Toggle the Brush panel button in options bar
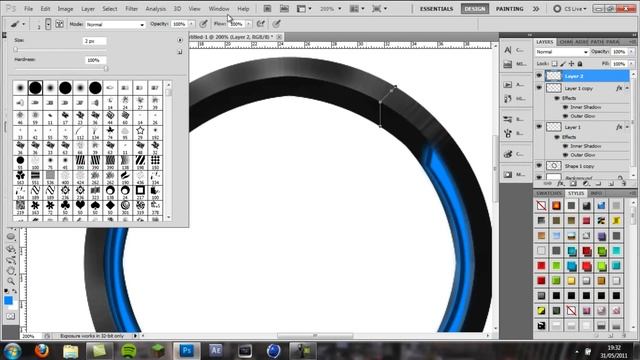Viewport: 640px width, 360px height. point(60,24)
